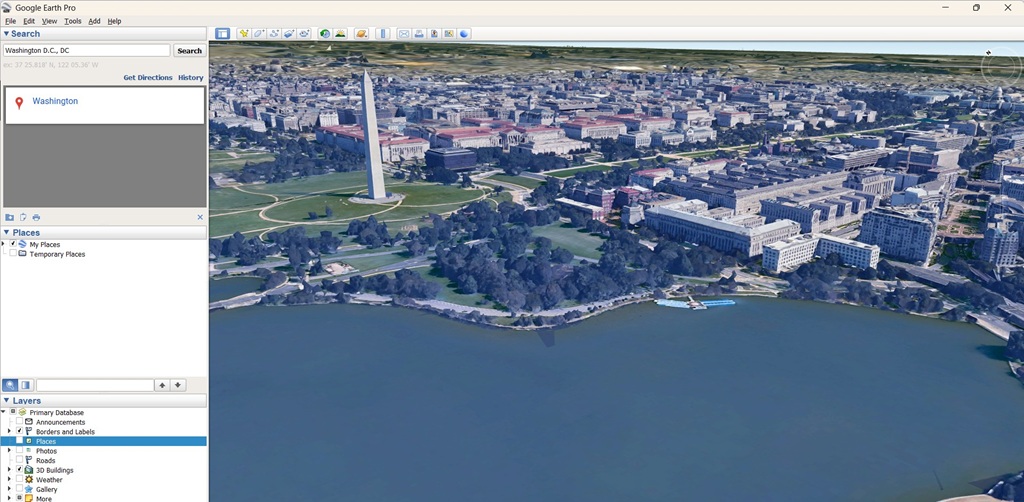Hide the sidebar with the toolbar button
The width and height of the screenshot is (1024, 502).
(x=222, y=33)
